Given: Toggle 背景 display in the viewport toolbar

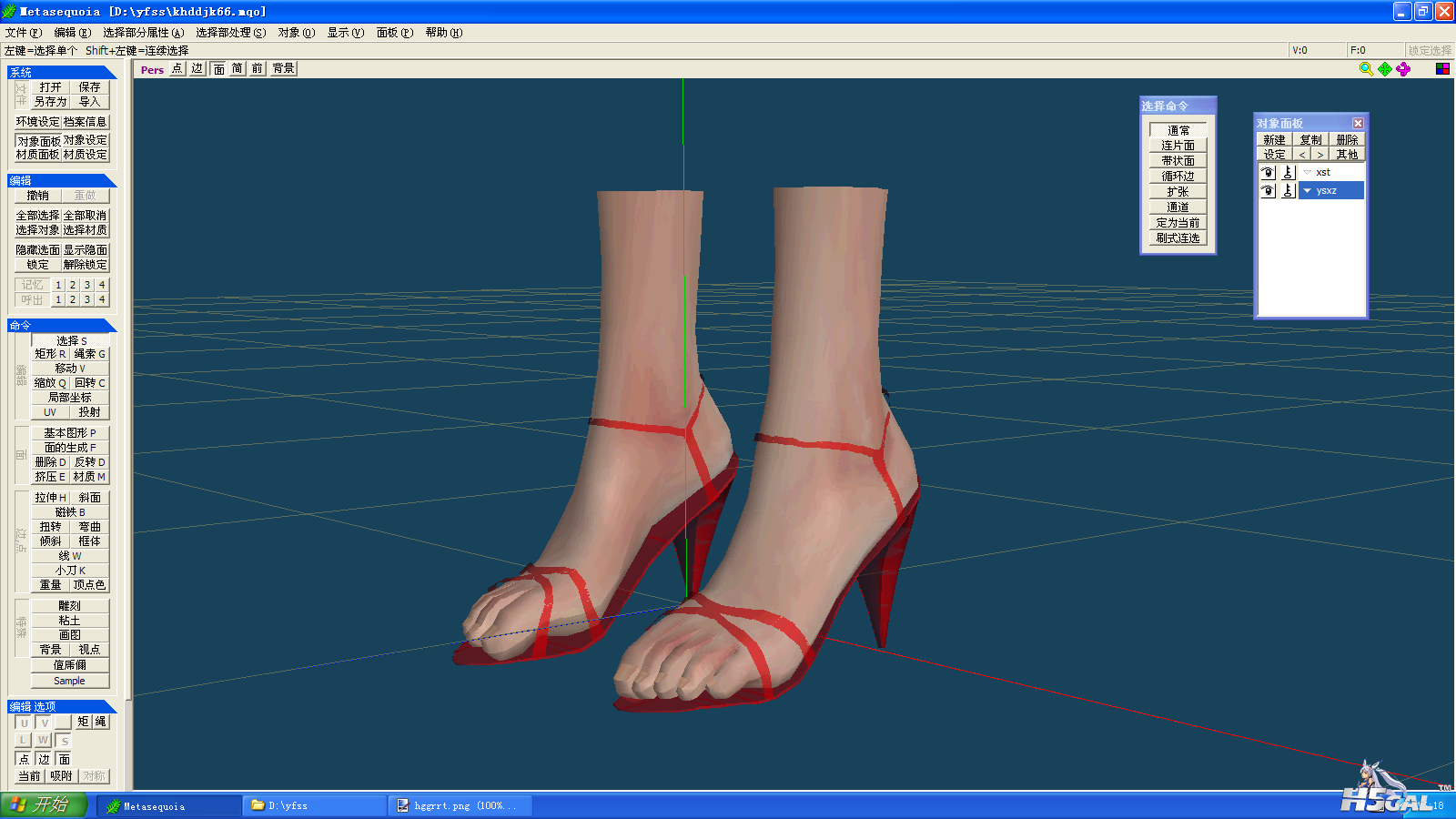Looking at the screenshot, I should 283,68.
